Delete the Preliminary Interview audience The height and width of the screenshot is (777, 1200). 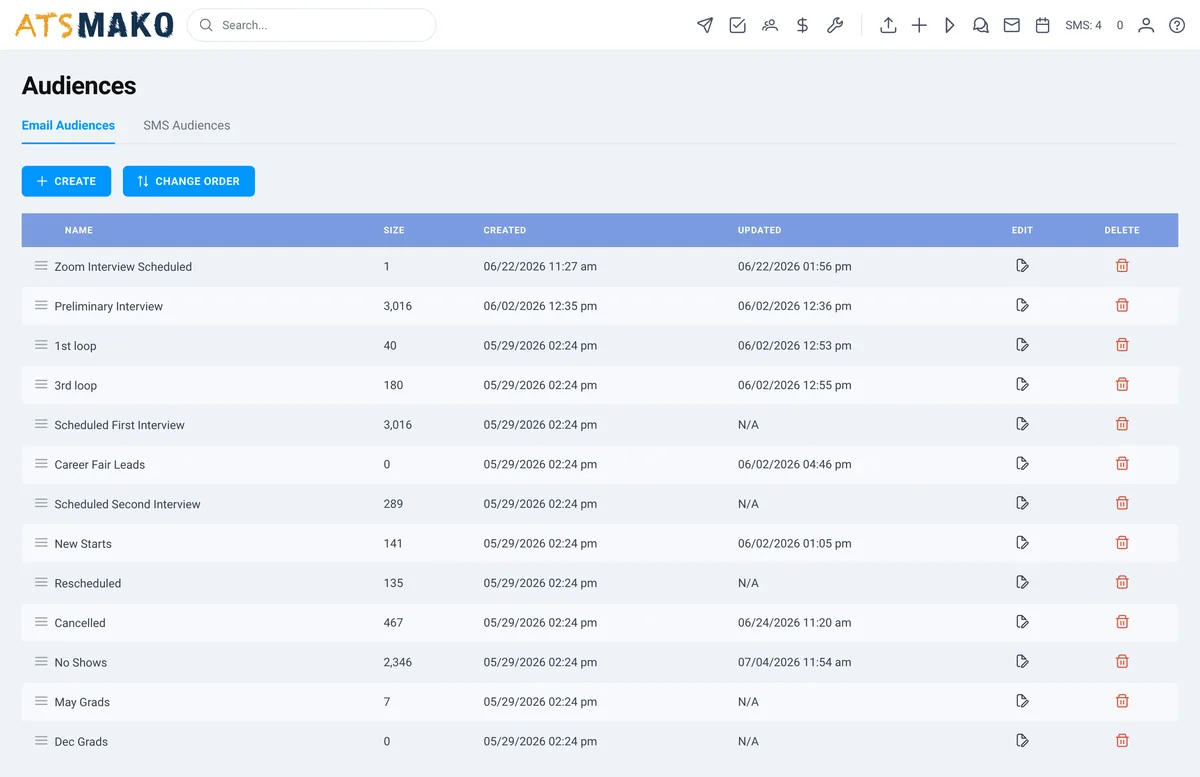click(x=1122, y=305)
